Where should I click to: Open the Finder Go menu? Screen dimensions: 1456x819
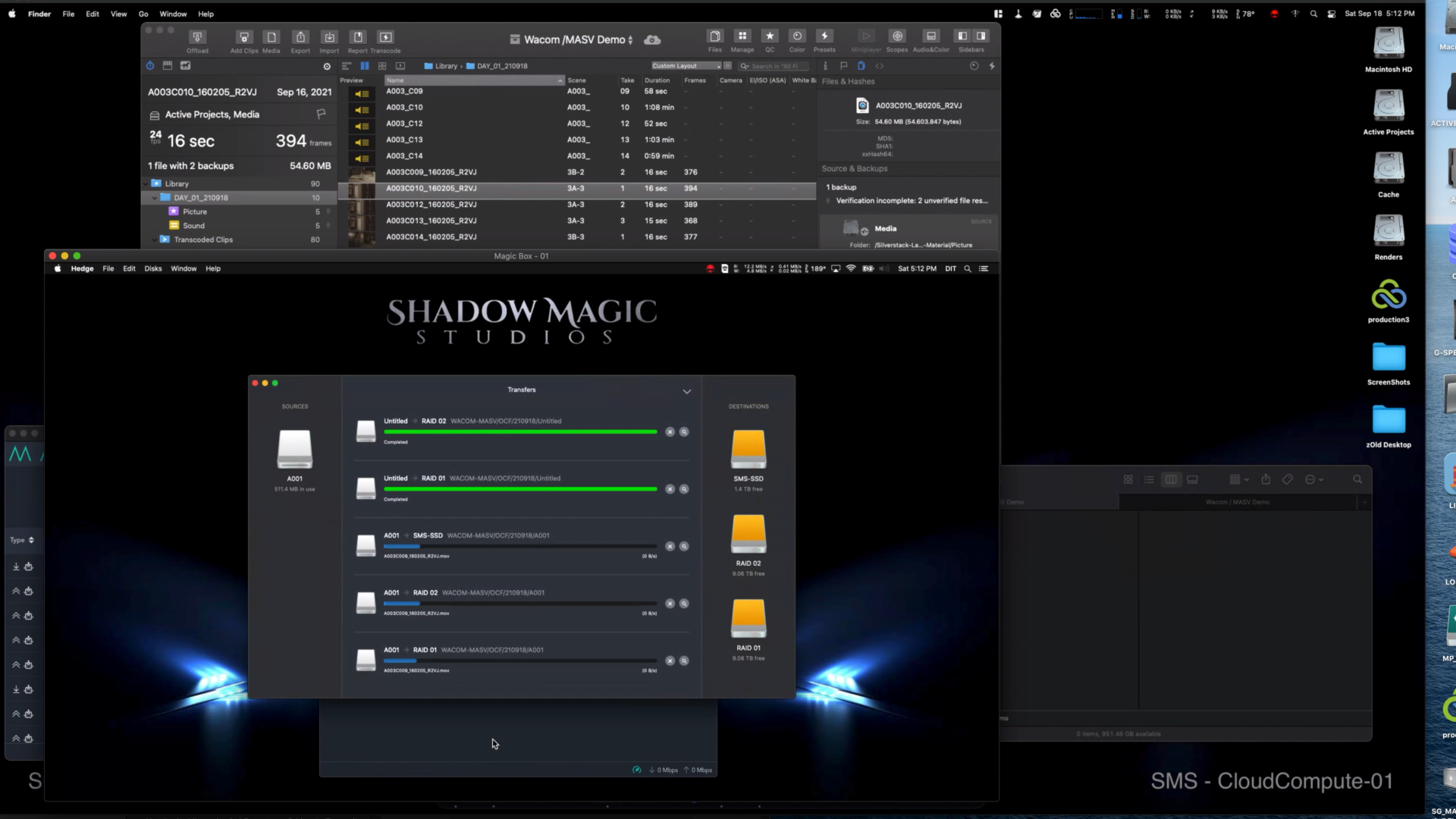[x=143, y=14]
